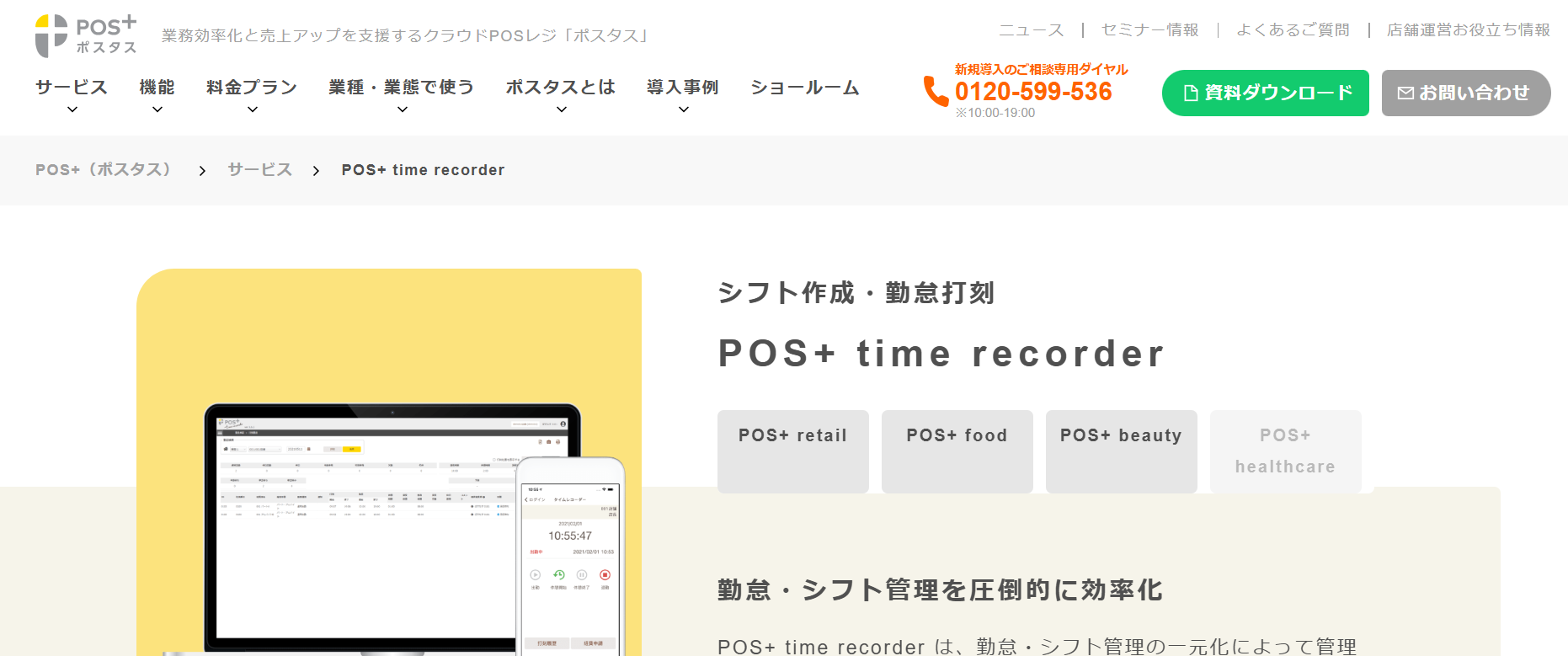Click the POS+ time recorder heading
This screenshot has width=1568, height=656.
point(941,354)
